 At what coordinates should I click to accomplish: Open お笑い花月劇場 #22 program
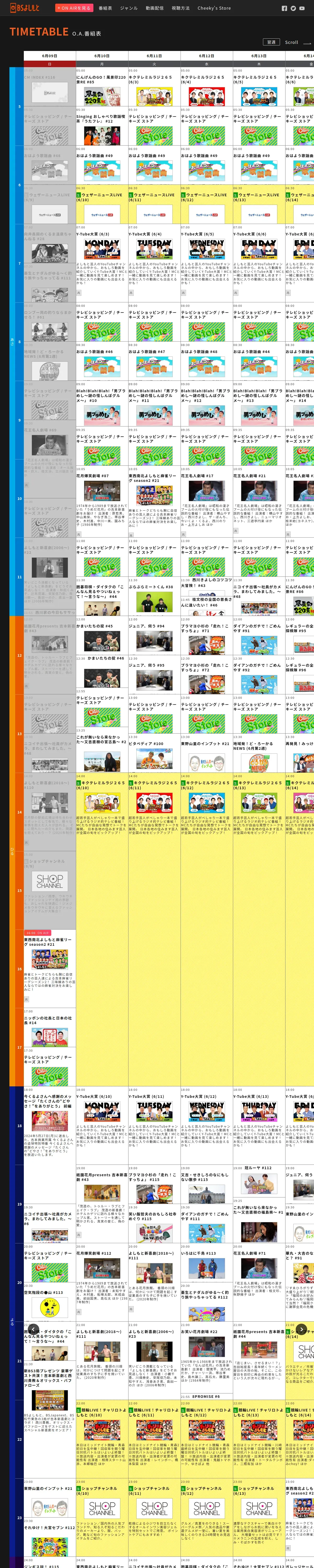(207, 1358)
